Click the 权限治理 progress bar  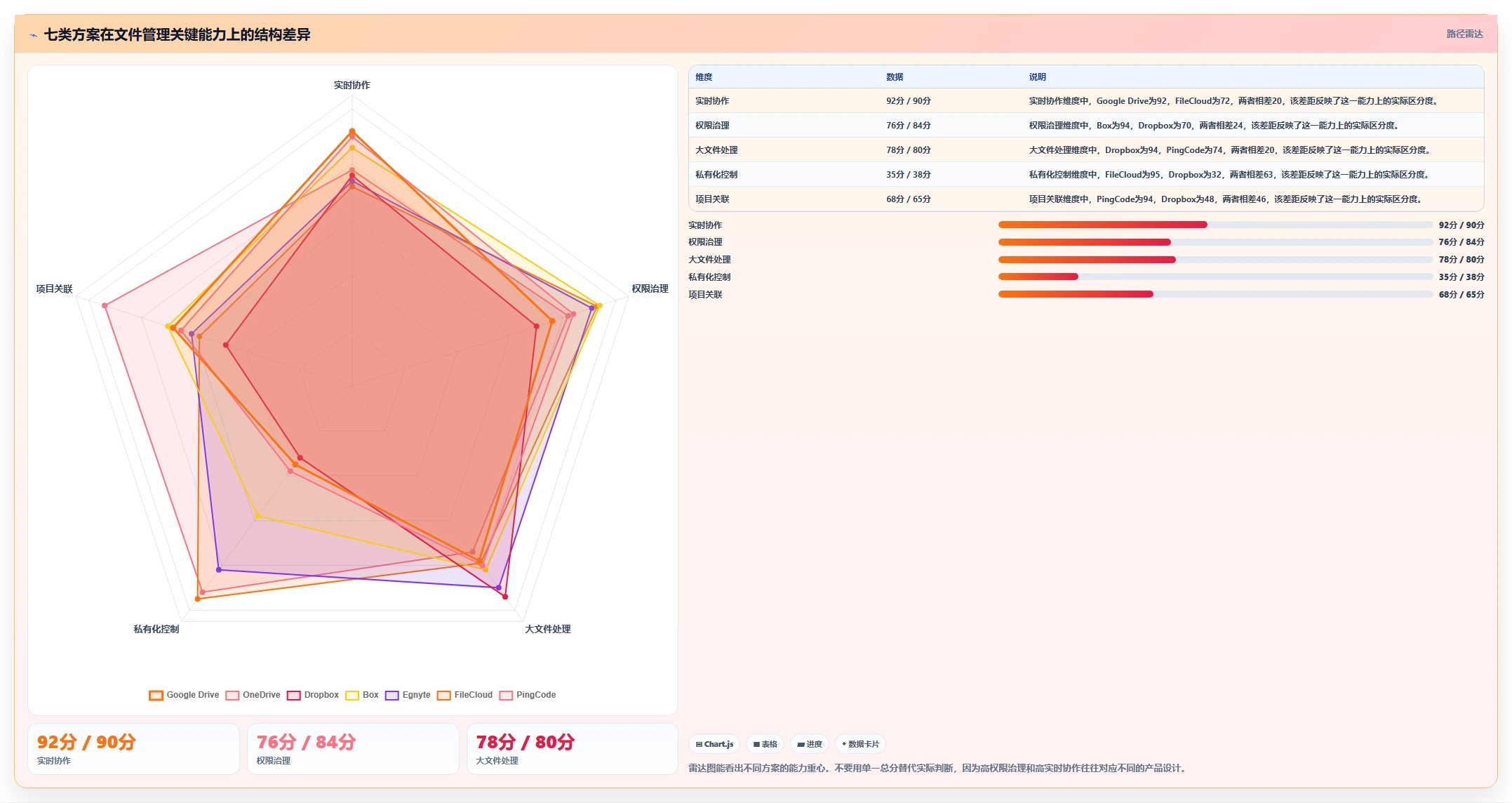[x=1215, y=242]
